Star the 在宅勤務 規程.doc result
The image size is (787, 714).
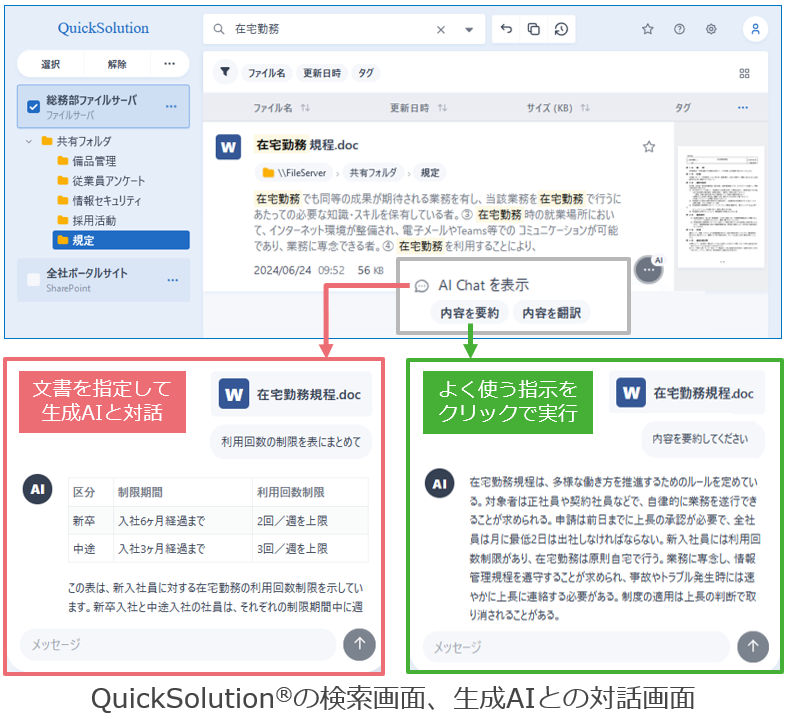click(649, 147)
